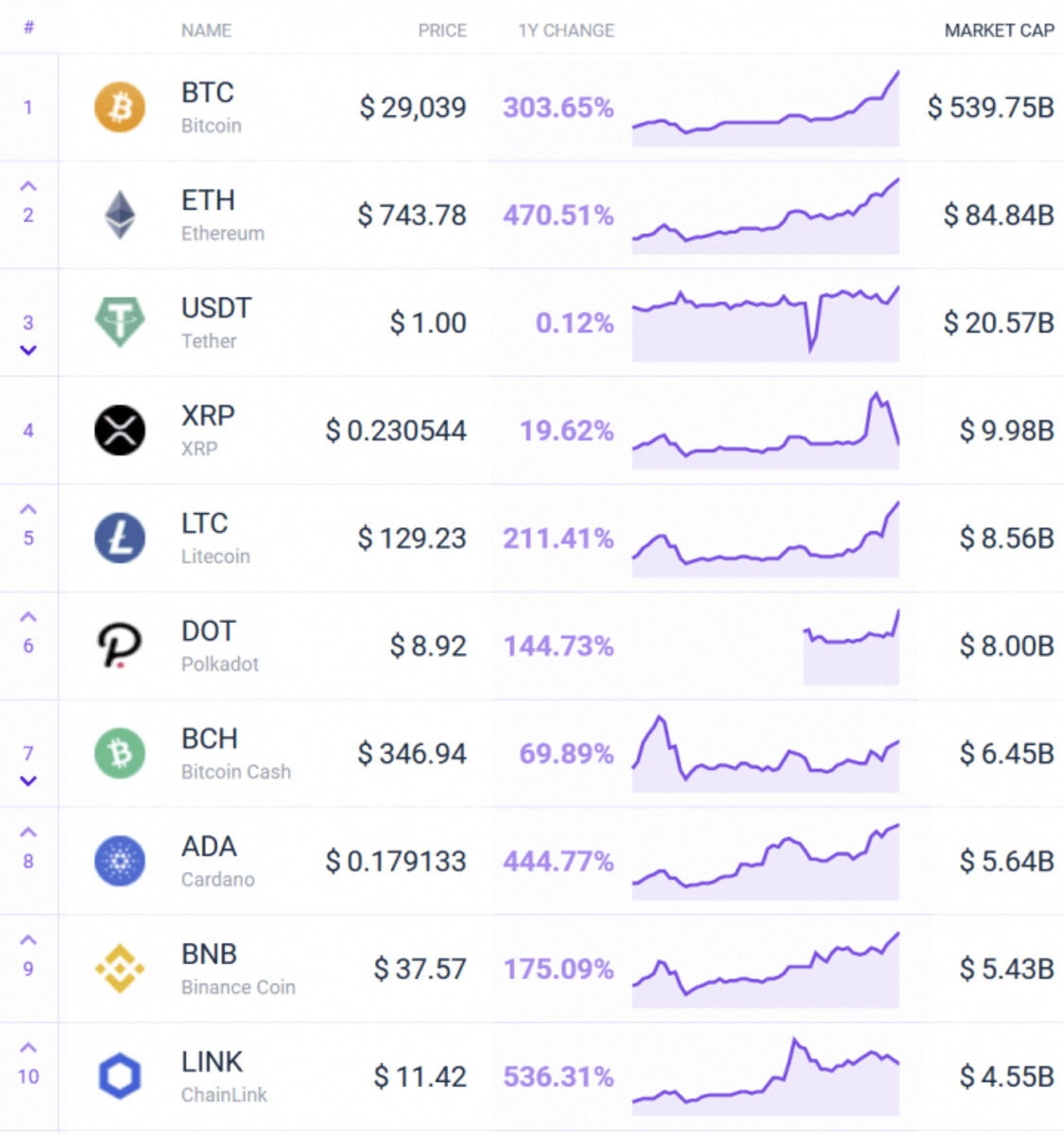Viewport: 1064px width, 1134px height.
Task: Expand the downward chevron under Tether's rank
Action: point(28,349)
